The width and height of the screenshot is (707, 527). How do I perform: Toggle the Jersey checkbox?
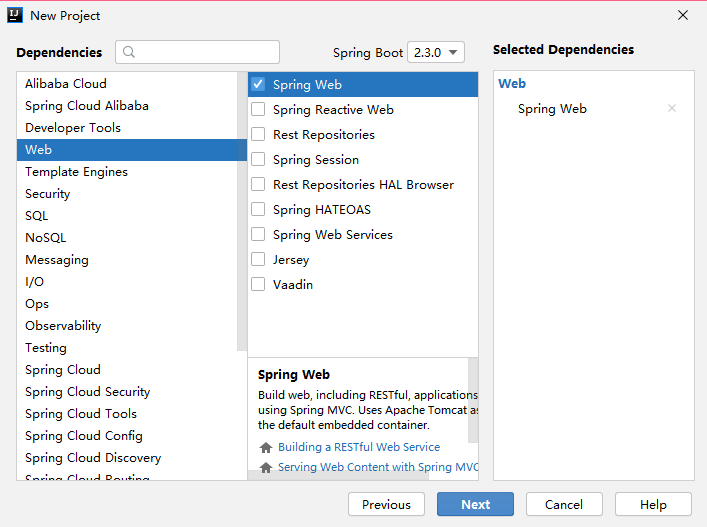(x=258, y=260)
